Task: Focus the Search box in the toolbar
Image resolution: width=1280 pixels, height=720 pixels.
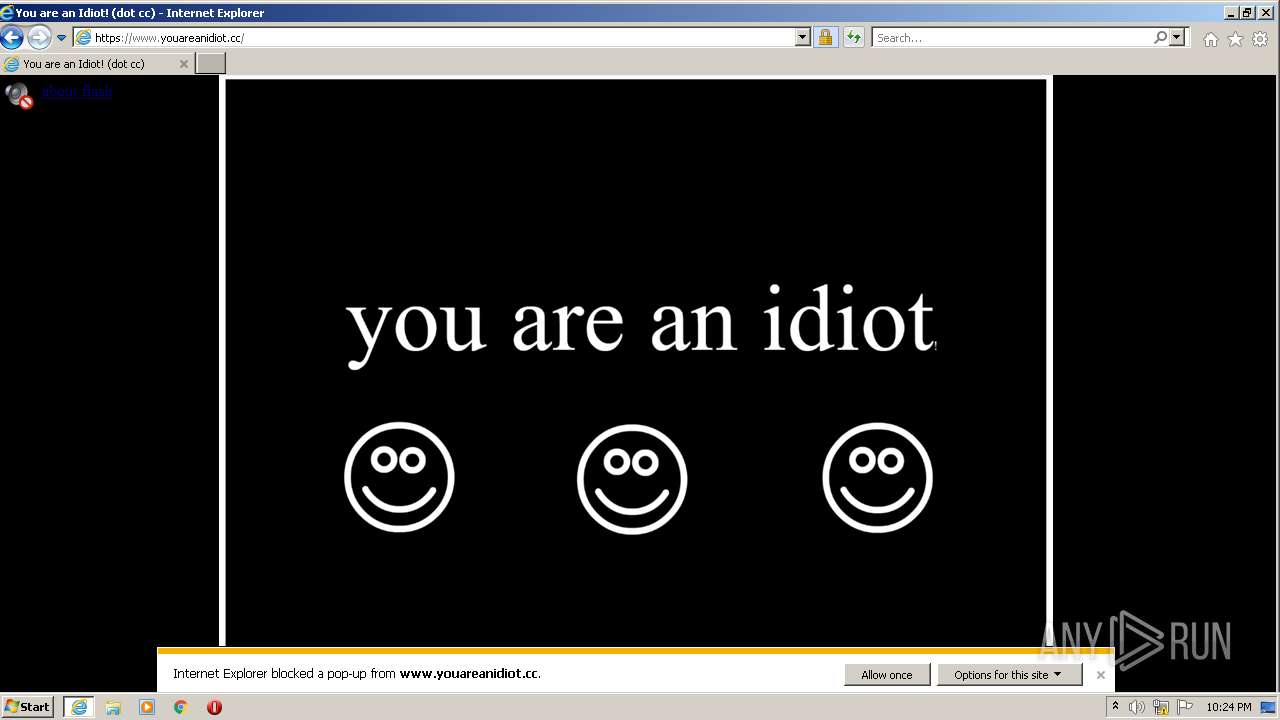Action: pos(1012,38)
